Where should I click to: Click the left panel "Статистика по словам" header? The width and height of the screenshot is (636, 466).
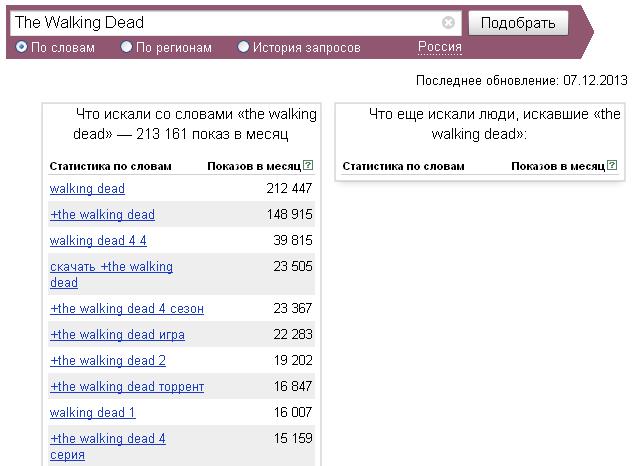pos(111,166)
